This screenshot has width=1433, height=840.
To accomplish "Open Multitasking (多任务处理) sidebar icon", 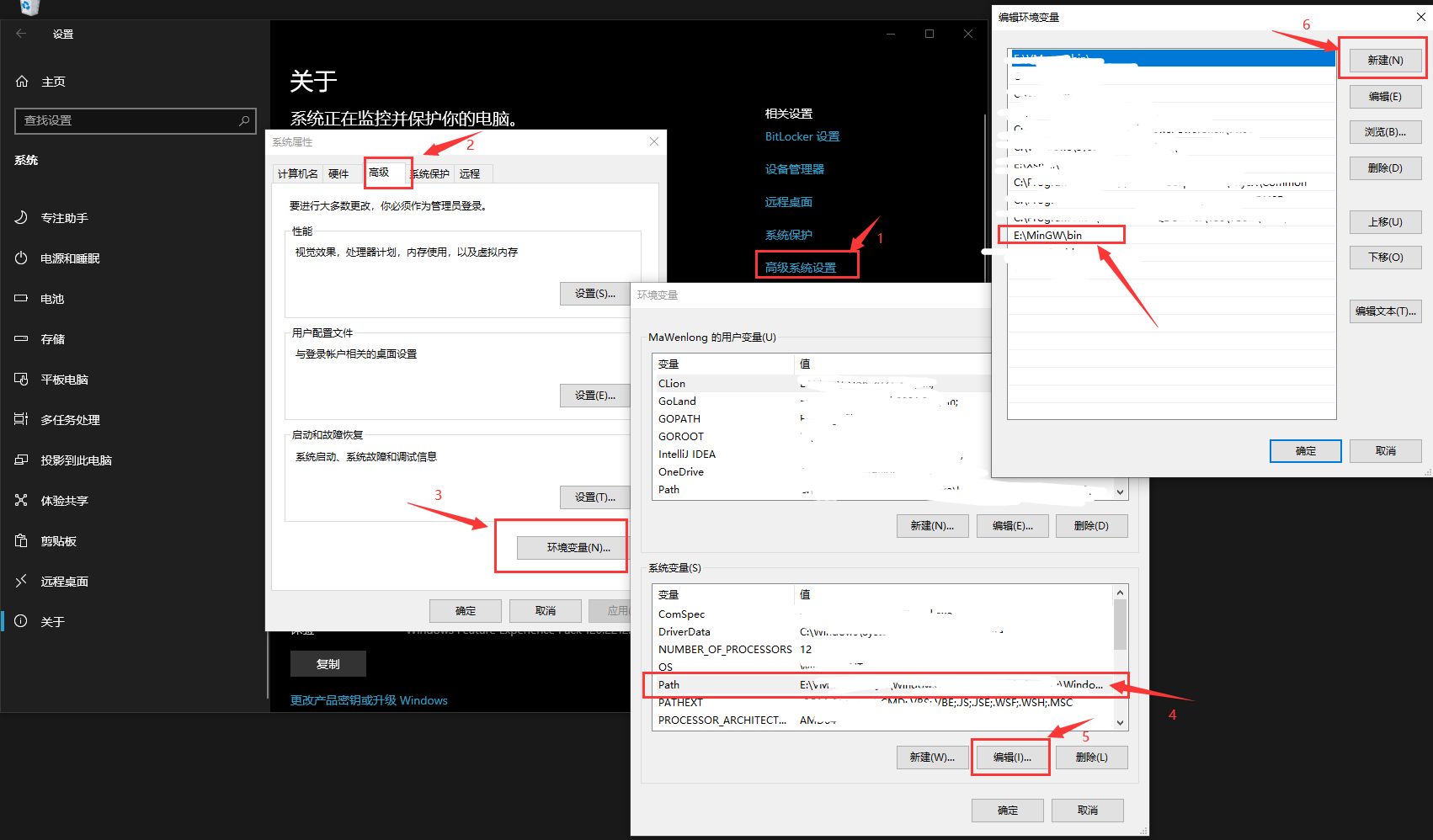I will (22, 420).
